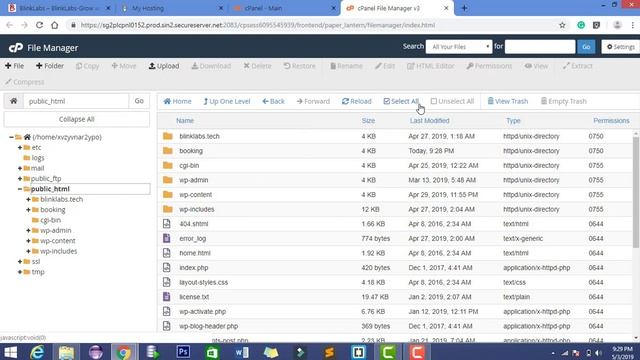Click the search Go button
Screen dimensions: 640x360
(586, 47)
